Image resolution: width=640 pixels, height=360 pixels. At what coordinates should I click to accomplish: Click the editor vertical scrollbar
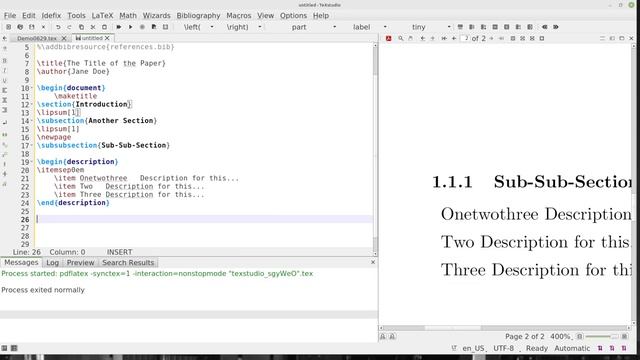[375, 148]
